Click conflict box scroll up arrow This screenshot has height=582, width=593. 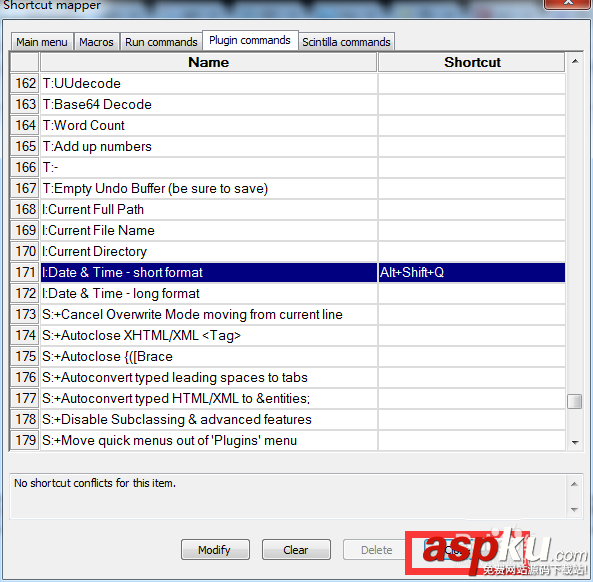coord(574,484)
